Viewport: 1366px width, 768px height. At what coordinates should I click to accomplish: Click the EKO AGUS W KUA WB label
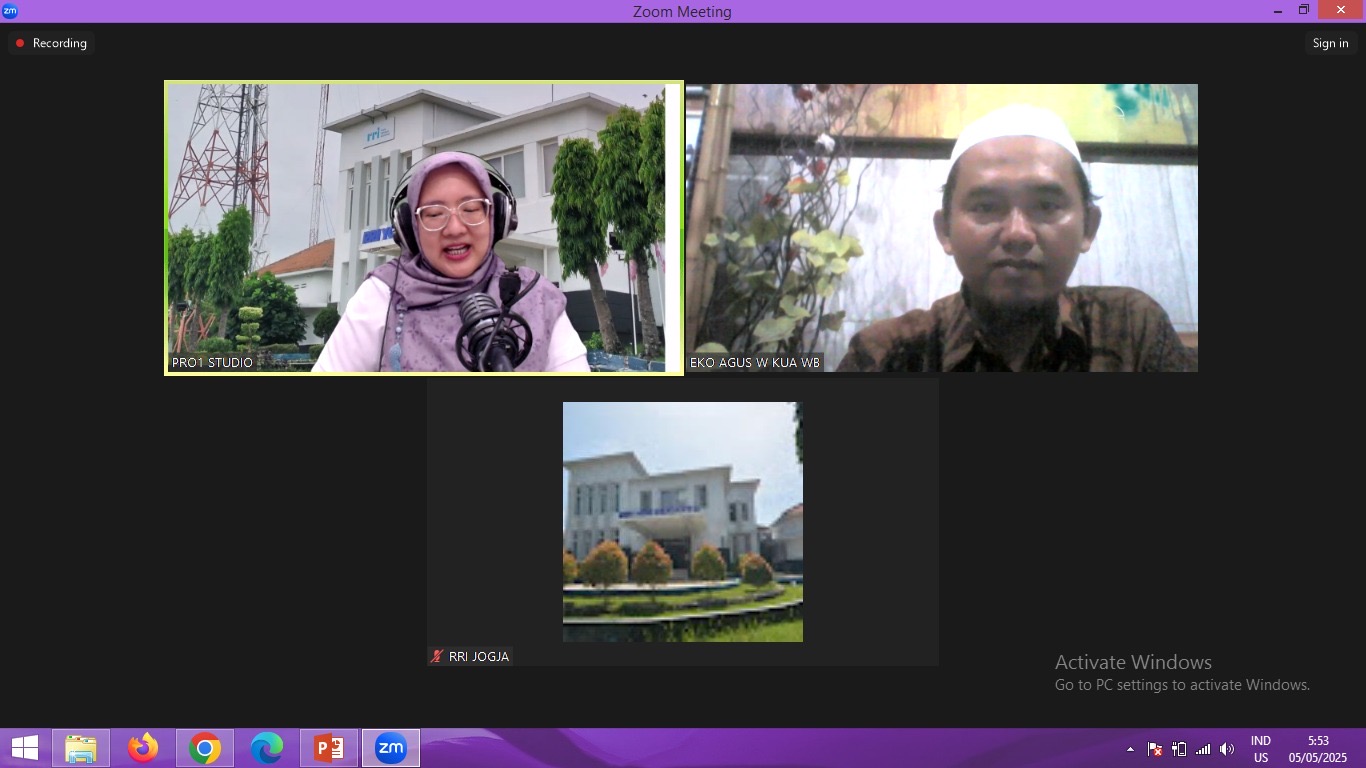point(755,362)
